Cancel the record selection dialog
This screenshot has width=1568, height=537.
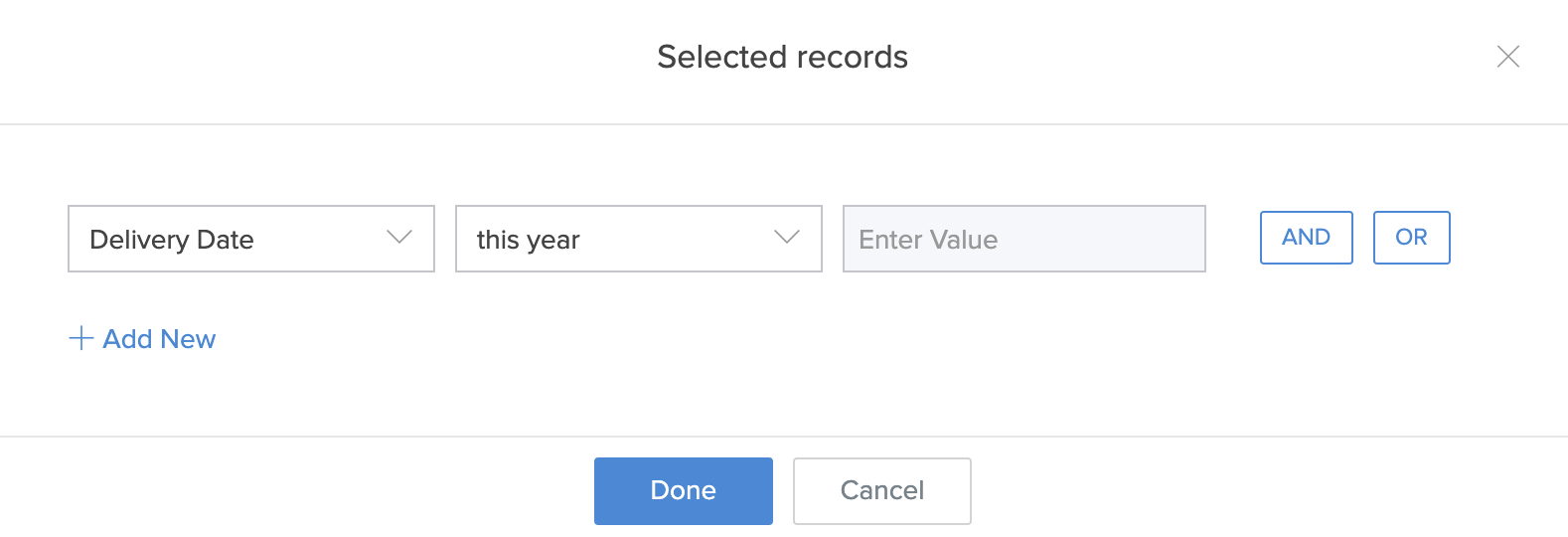(x=881, y=490)
